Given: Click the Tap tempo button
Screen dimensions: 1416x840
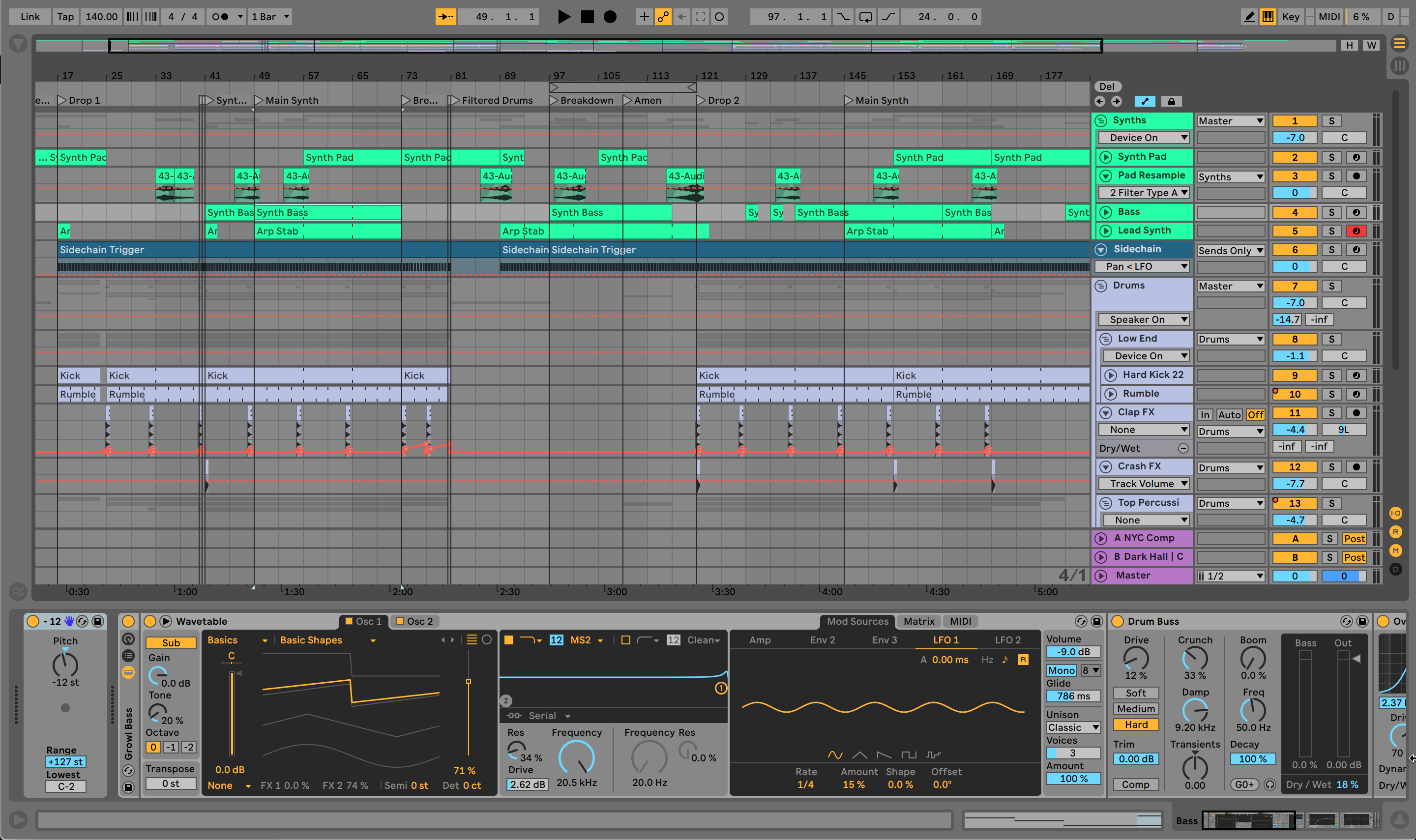Looking at the screenshot, I should click(x=65, y=16).
